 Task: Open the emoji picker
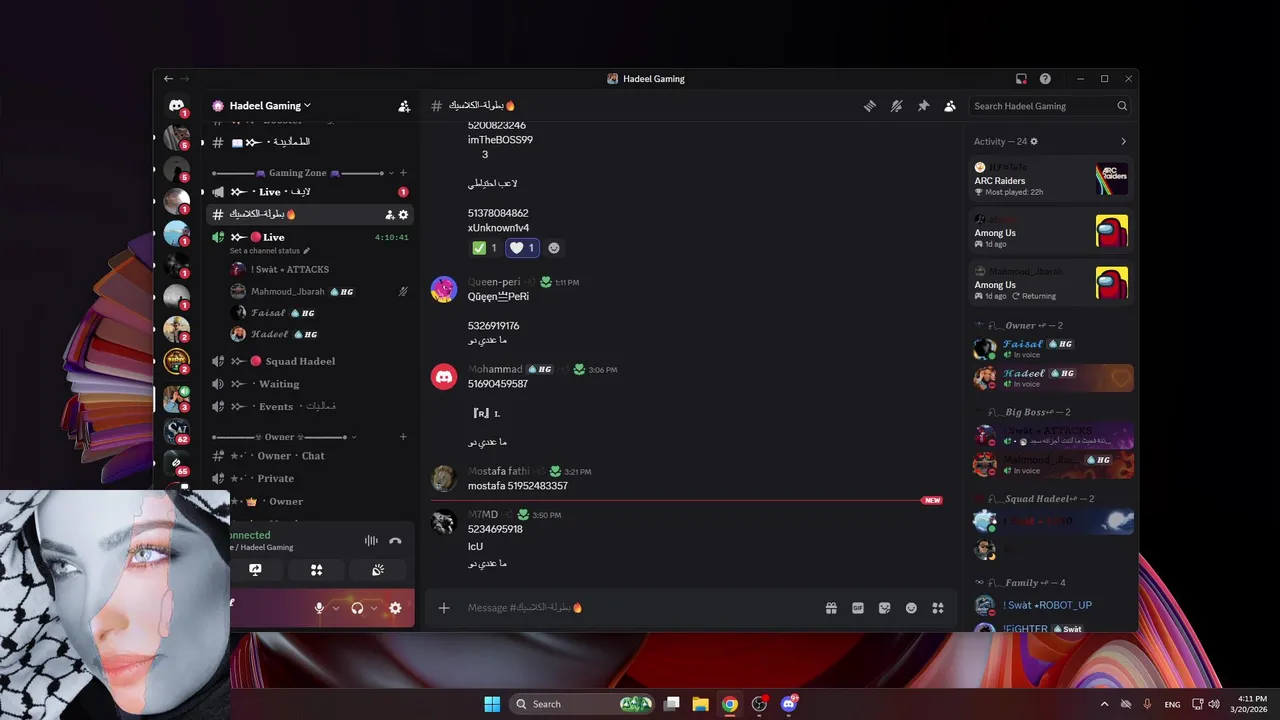(x=911, y=608)
